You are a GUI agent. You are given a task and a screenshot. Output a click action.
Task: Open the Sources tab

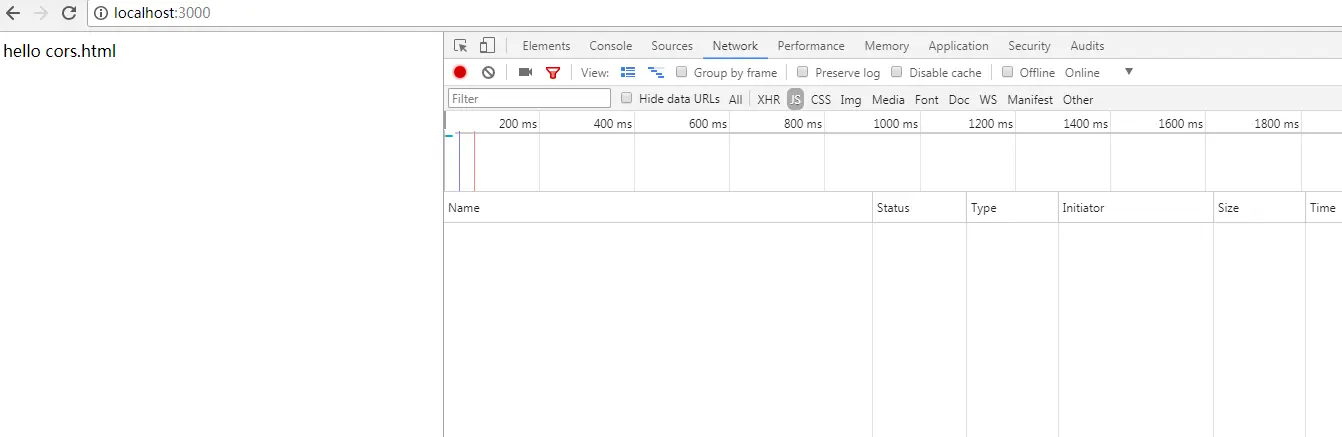[x=672, y=46]
